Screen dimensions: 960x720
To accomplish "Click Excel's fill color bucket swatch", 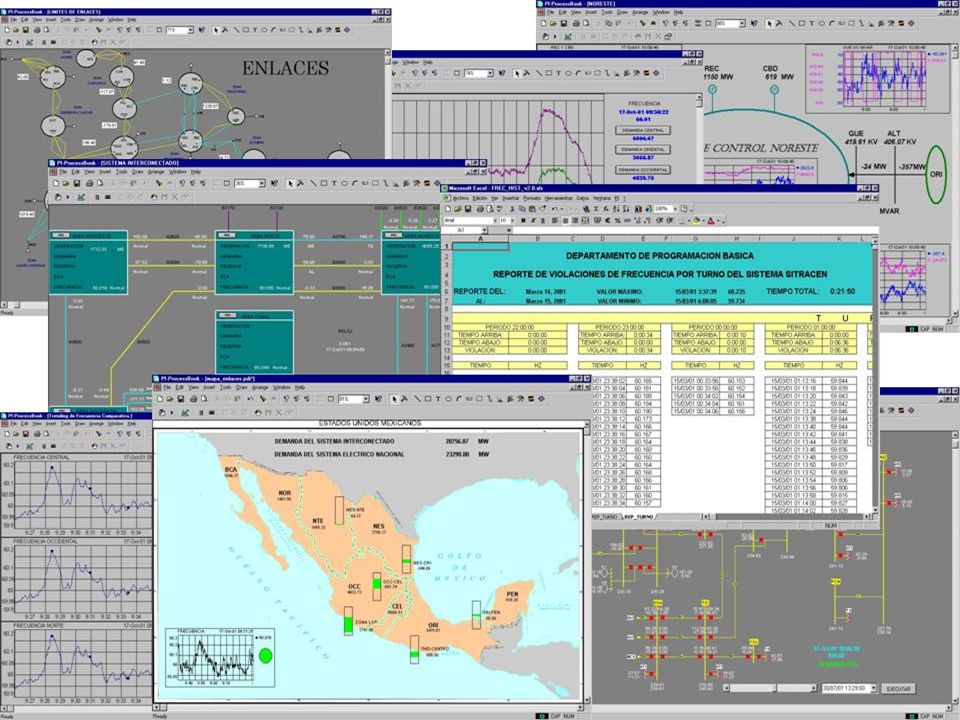I will click(698, 220).
